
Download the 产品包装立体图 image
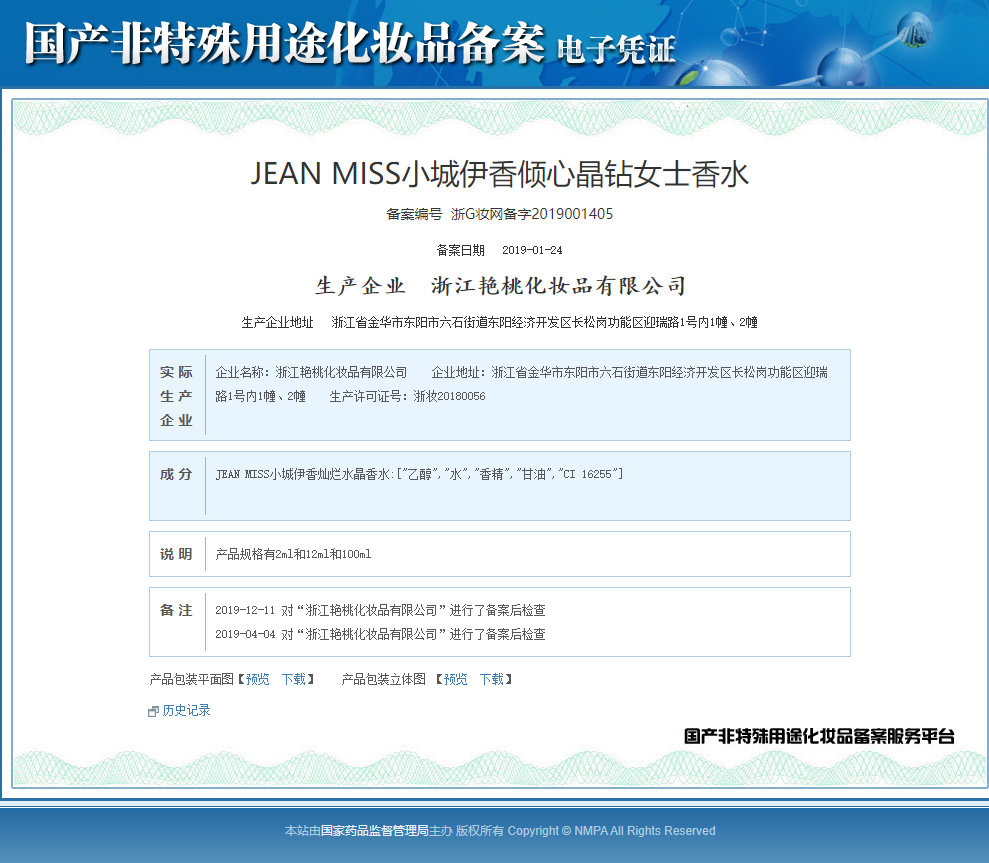coord(491,679)
